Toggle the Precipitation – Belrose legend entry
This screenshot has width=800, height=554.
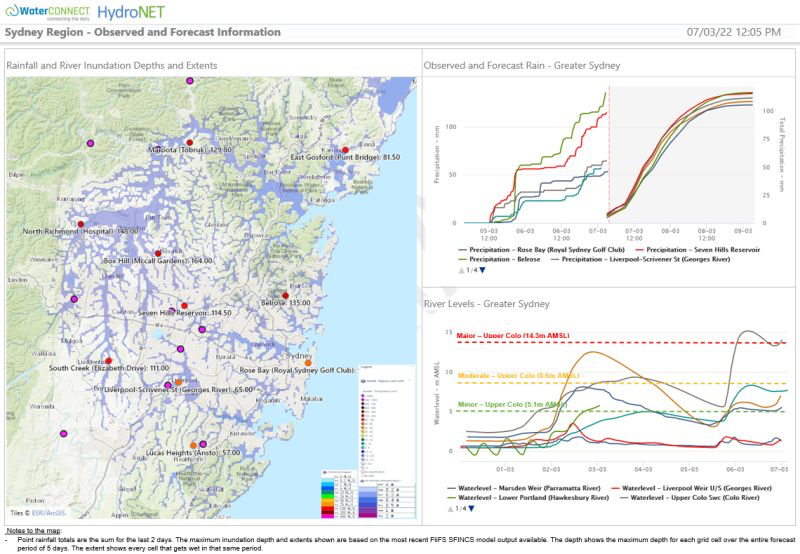coord(499,259)
